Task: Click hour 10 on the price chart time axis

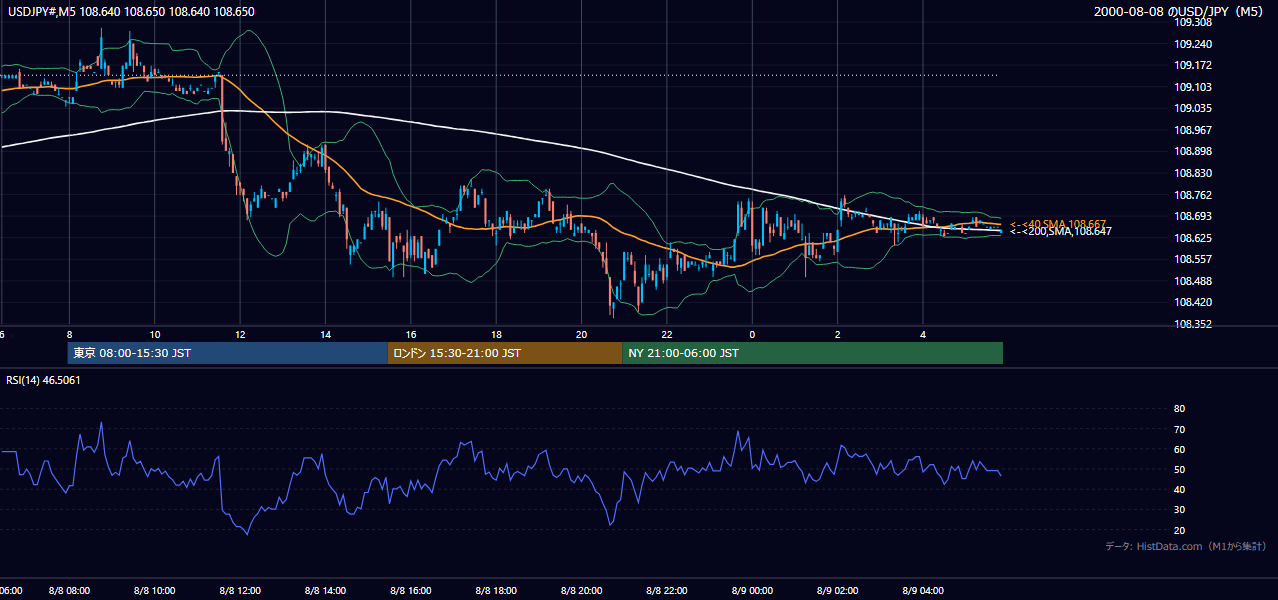Action: [x=154, y=334]
